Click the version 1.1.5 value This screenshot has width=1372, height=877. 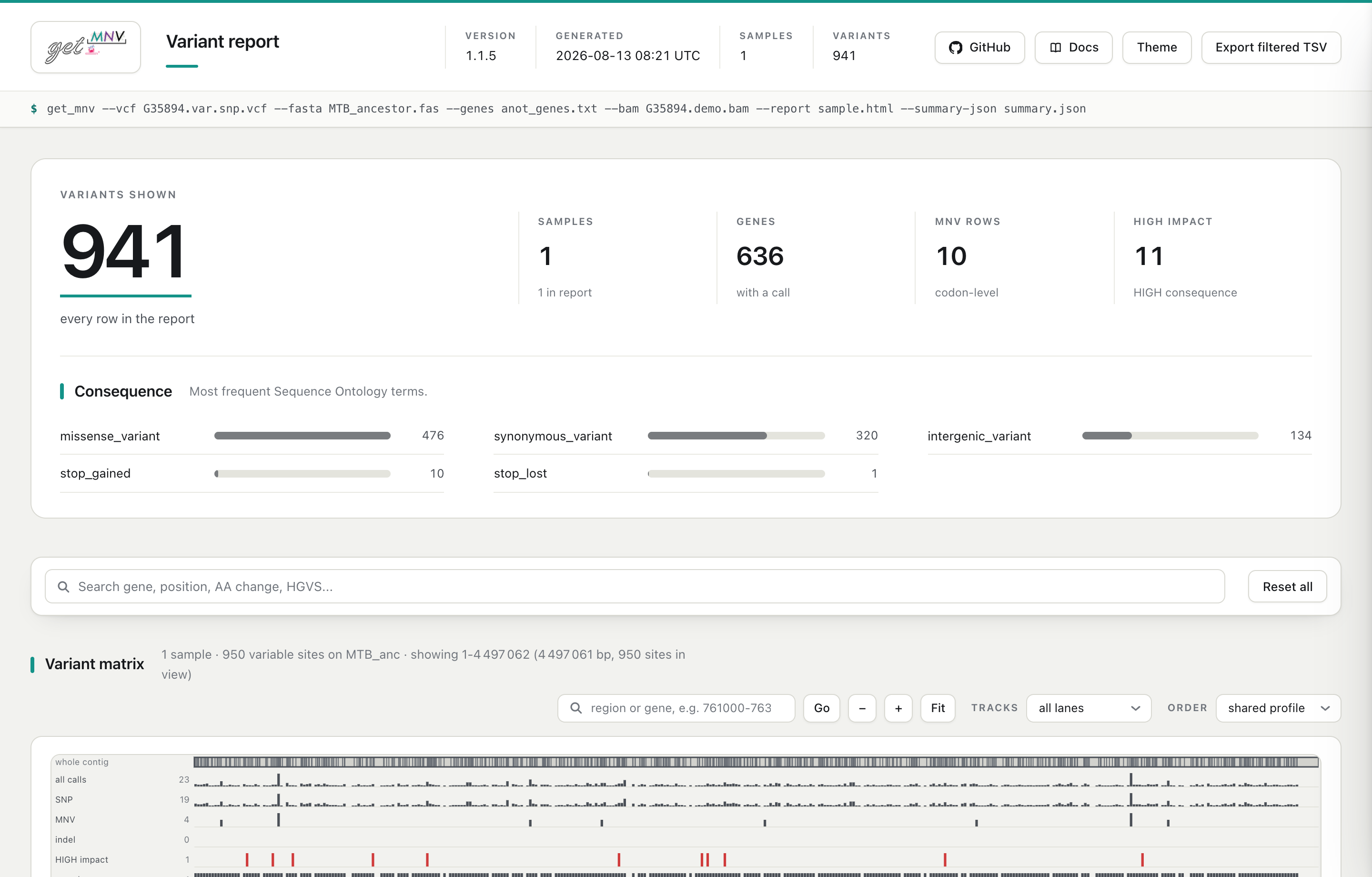(481, 55)
